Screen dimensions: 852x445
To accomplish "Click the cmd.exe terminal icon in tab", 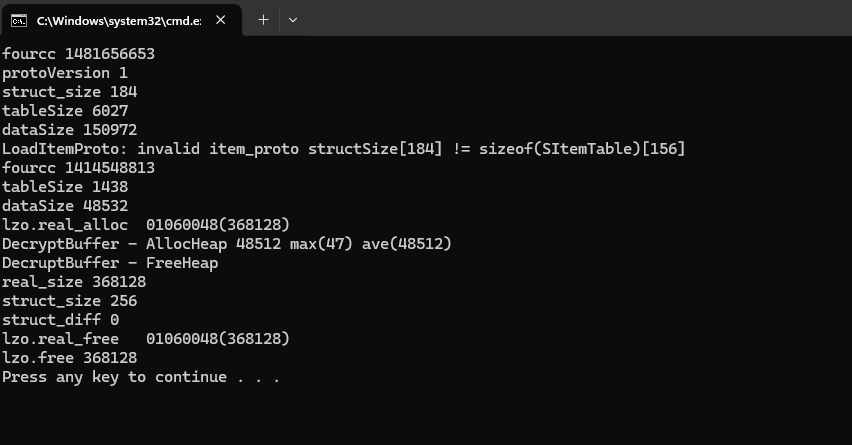I will pyautogui.click(x=18, y=20).
